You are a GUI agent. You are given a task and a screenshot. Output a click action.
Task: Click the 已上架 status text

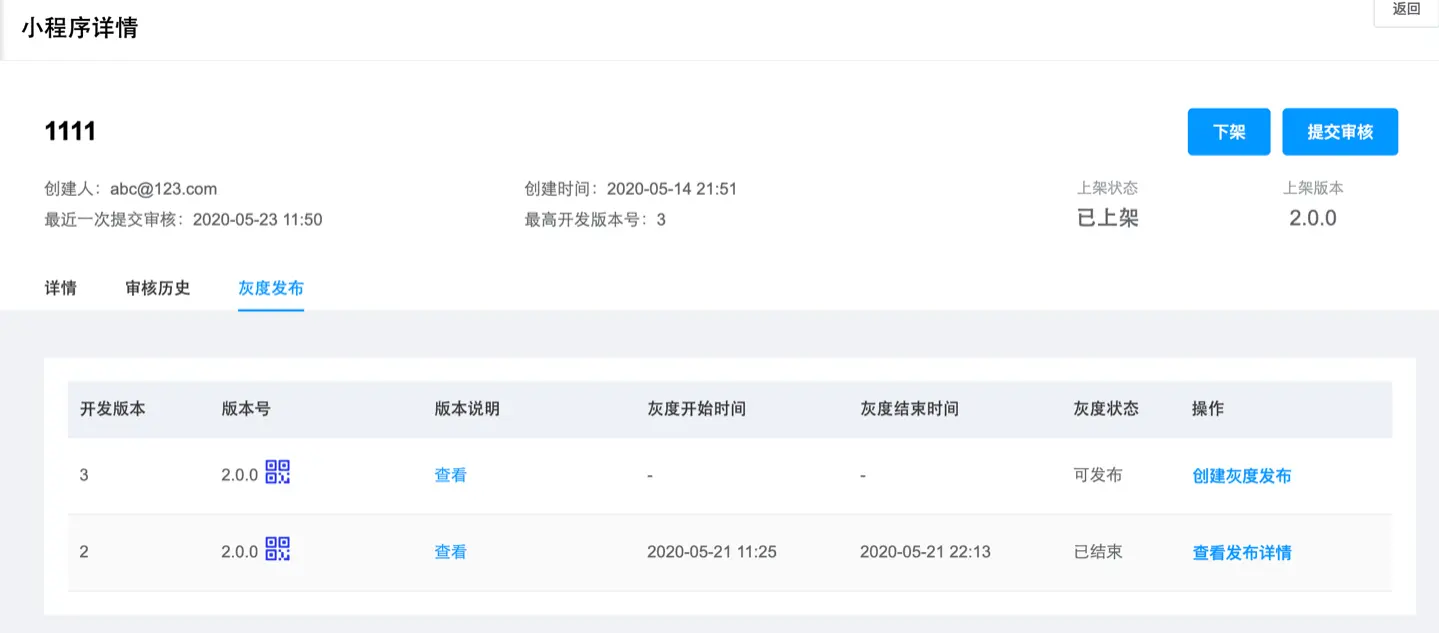click(1106, 217)
